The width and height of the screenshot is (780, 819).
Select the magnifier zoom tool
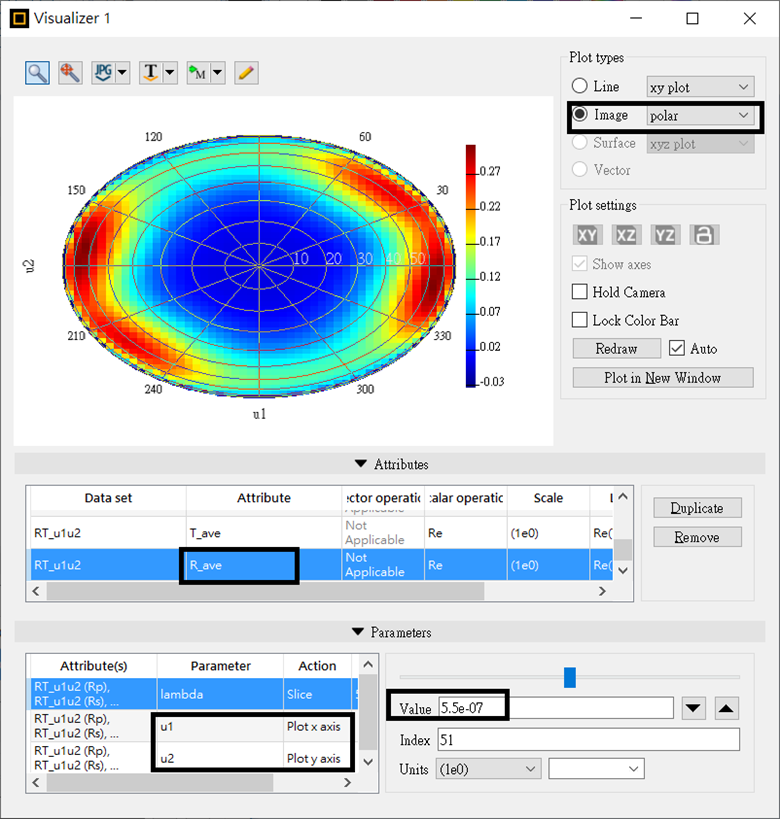pos(37,73)
